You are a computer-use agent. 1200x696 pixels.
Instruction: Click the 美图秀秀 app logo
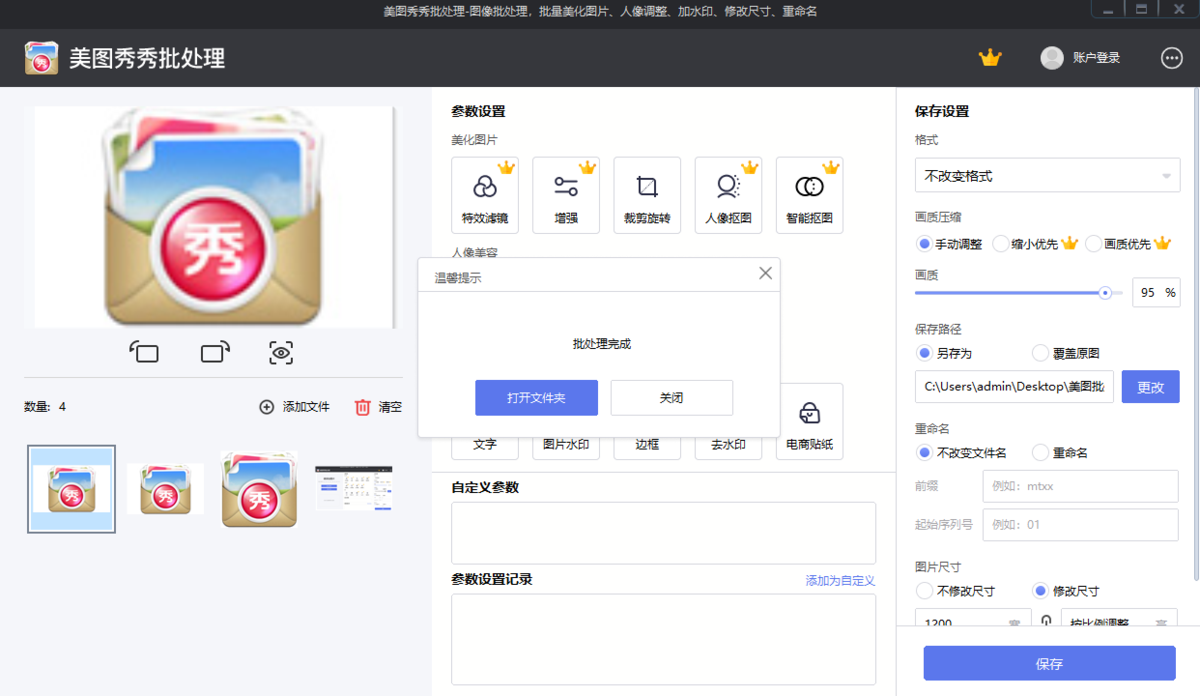click(x=42, y=58)
